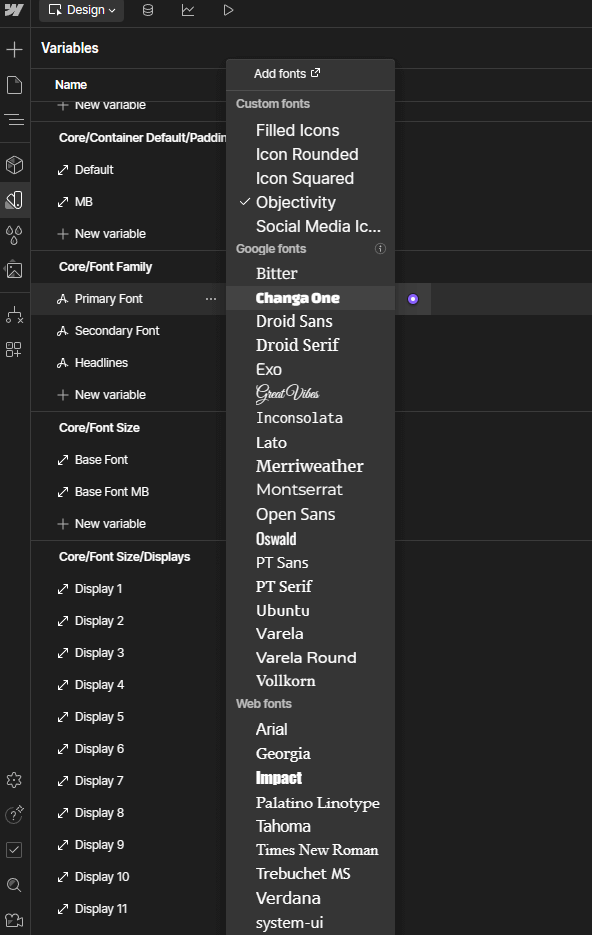Click the Webflow logo icon

pos(14,10)
